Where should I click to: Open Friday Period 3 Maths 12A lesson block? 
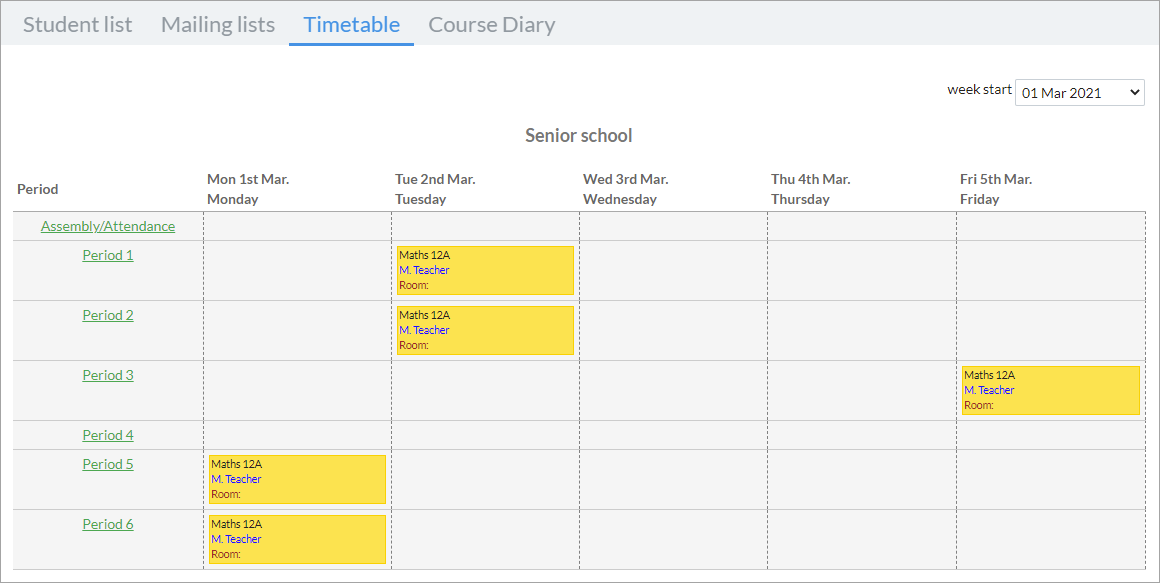click(x=1051, y=390)
